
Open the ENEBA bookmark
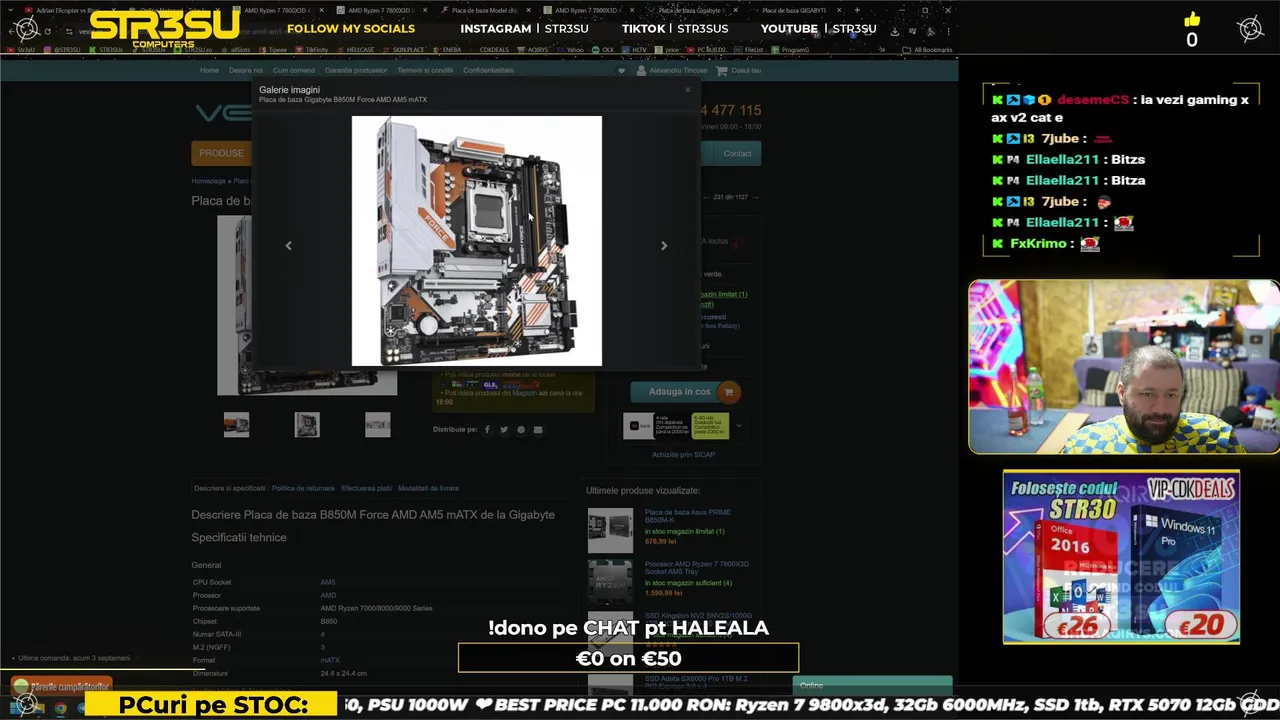[450, 49]
